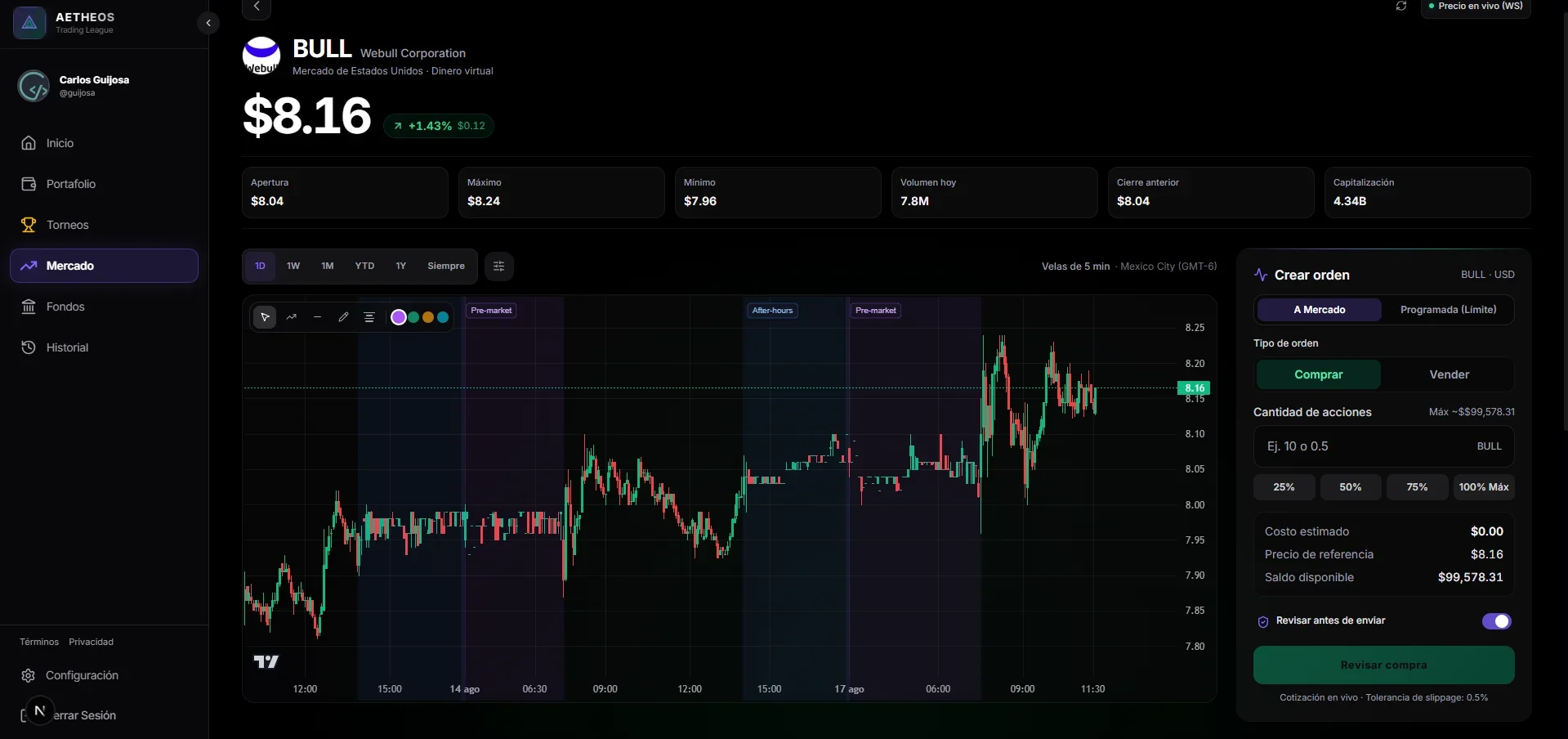Screen dimensions: 1568x739
Task: Choose the orange drawing color
Action: point(428,317)
